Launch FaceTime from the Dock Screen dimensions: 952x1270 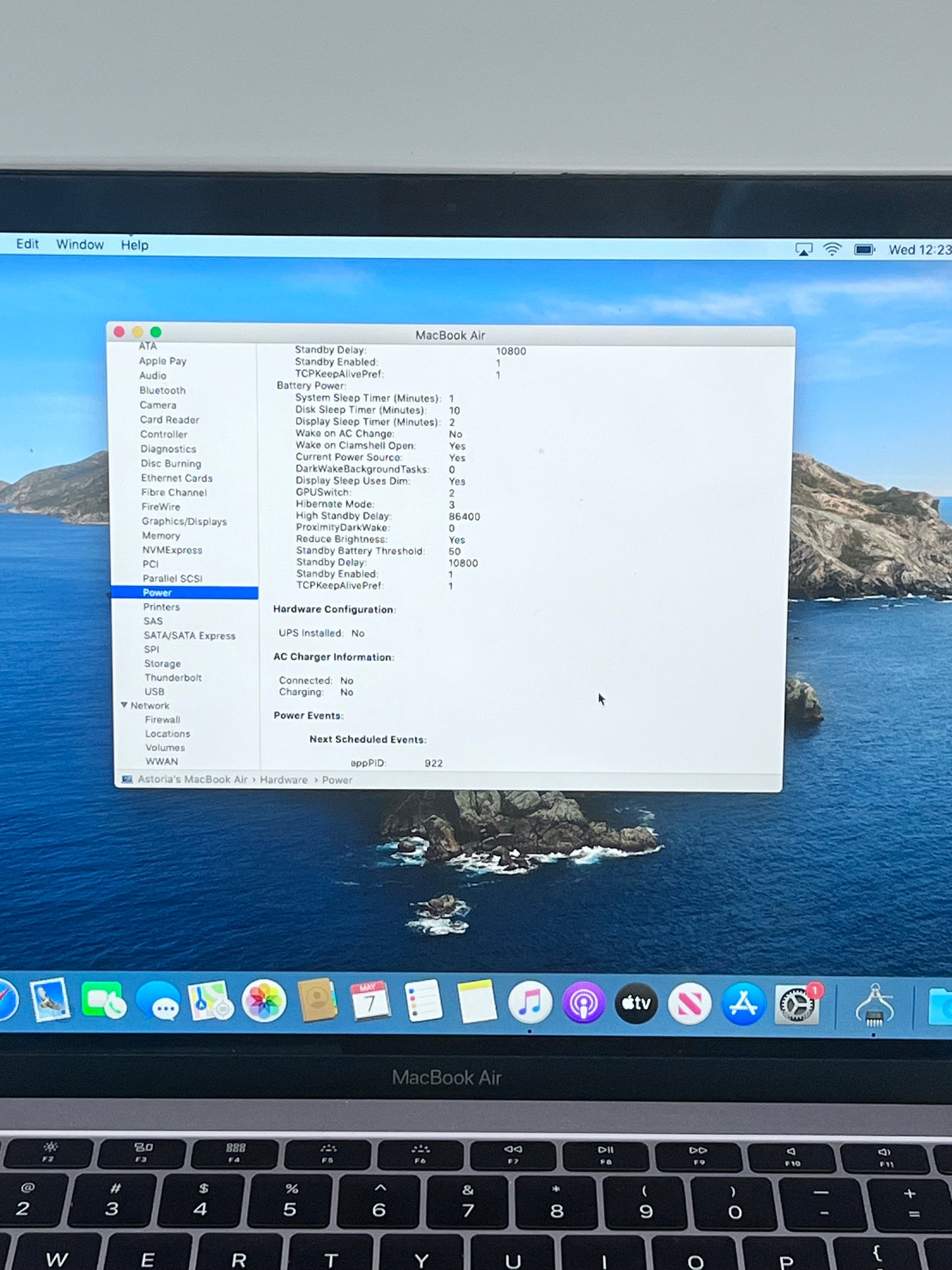[103, 1001]
